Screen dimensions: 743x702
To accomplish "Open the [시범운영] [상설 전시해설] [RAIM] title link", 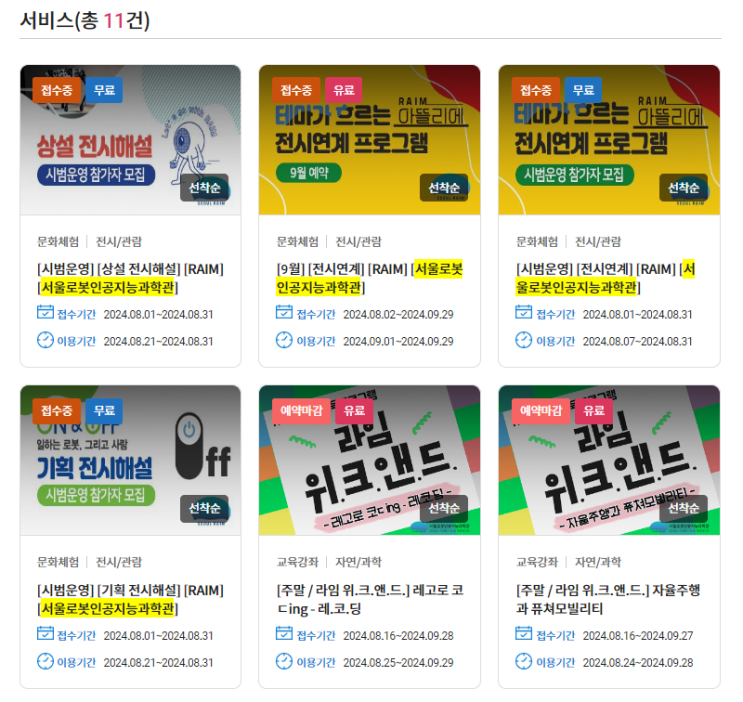I will pos(130,278).
